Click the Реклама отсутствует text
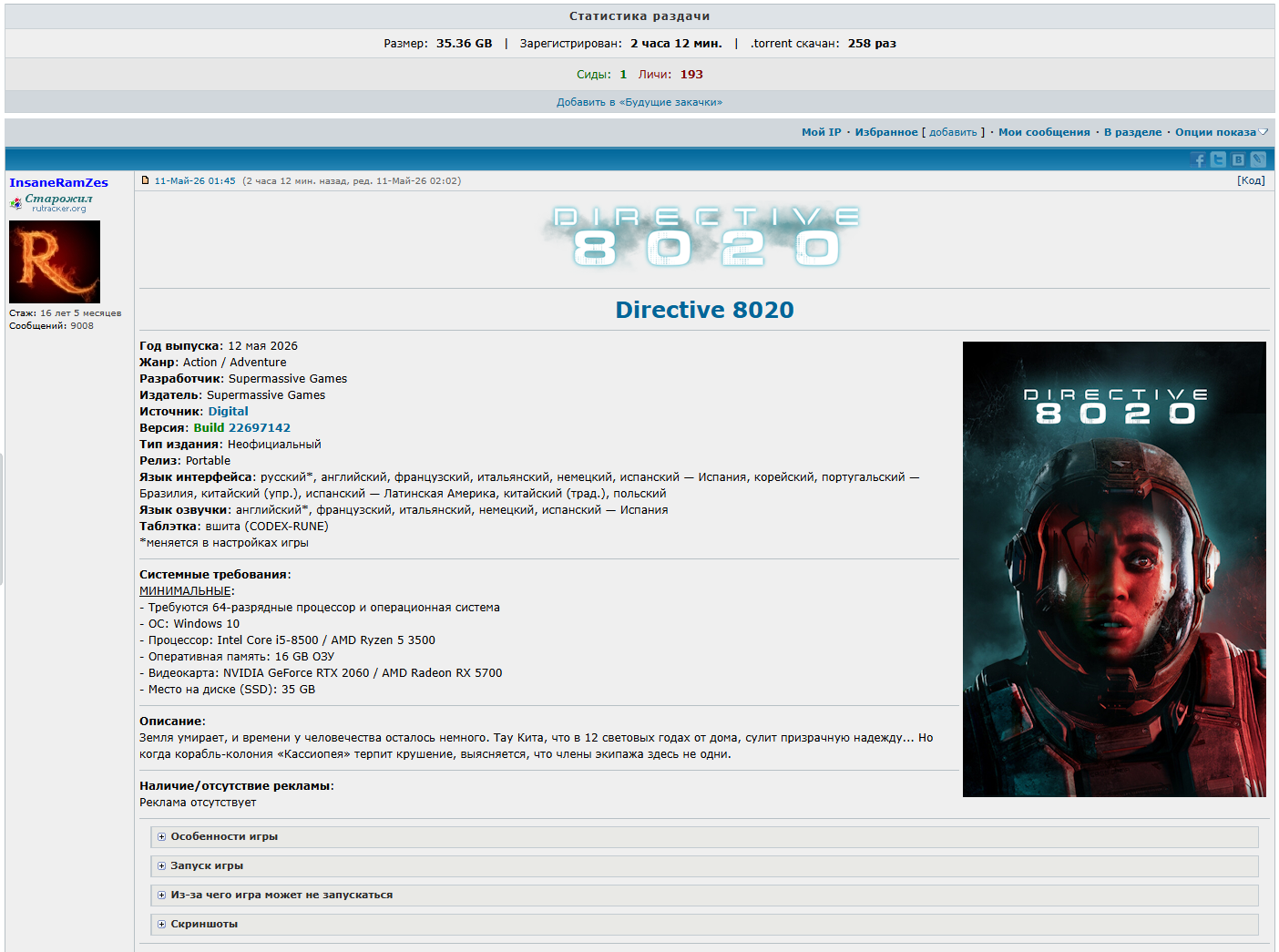1279x952 pixels. click(198, 803)
